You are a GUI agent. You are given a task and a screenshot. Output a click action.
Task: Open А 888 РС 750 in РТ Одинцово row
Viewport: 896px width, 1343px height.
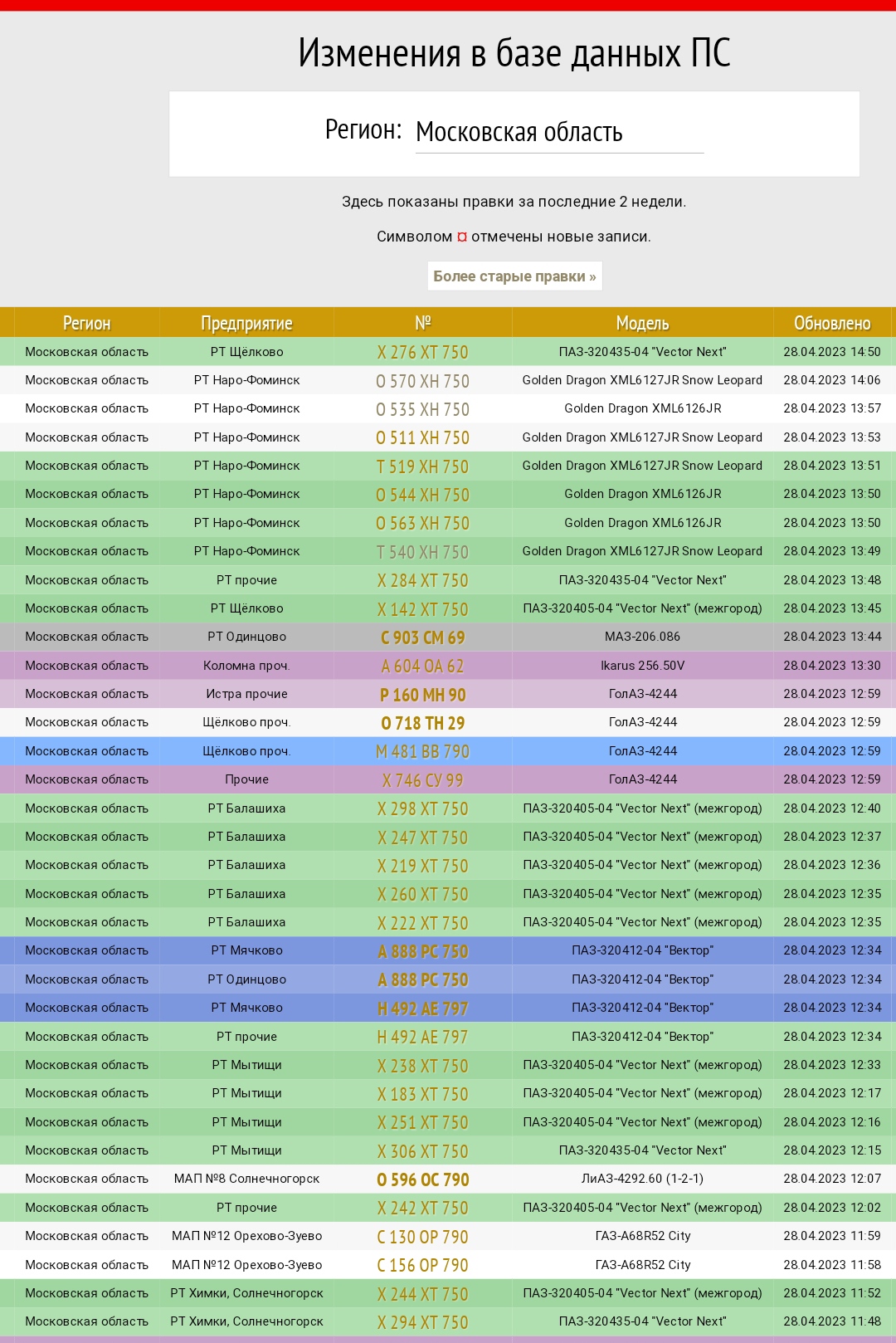[x=423, y=979]
